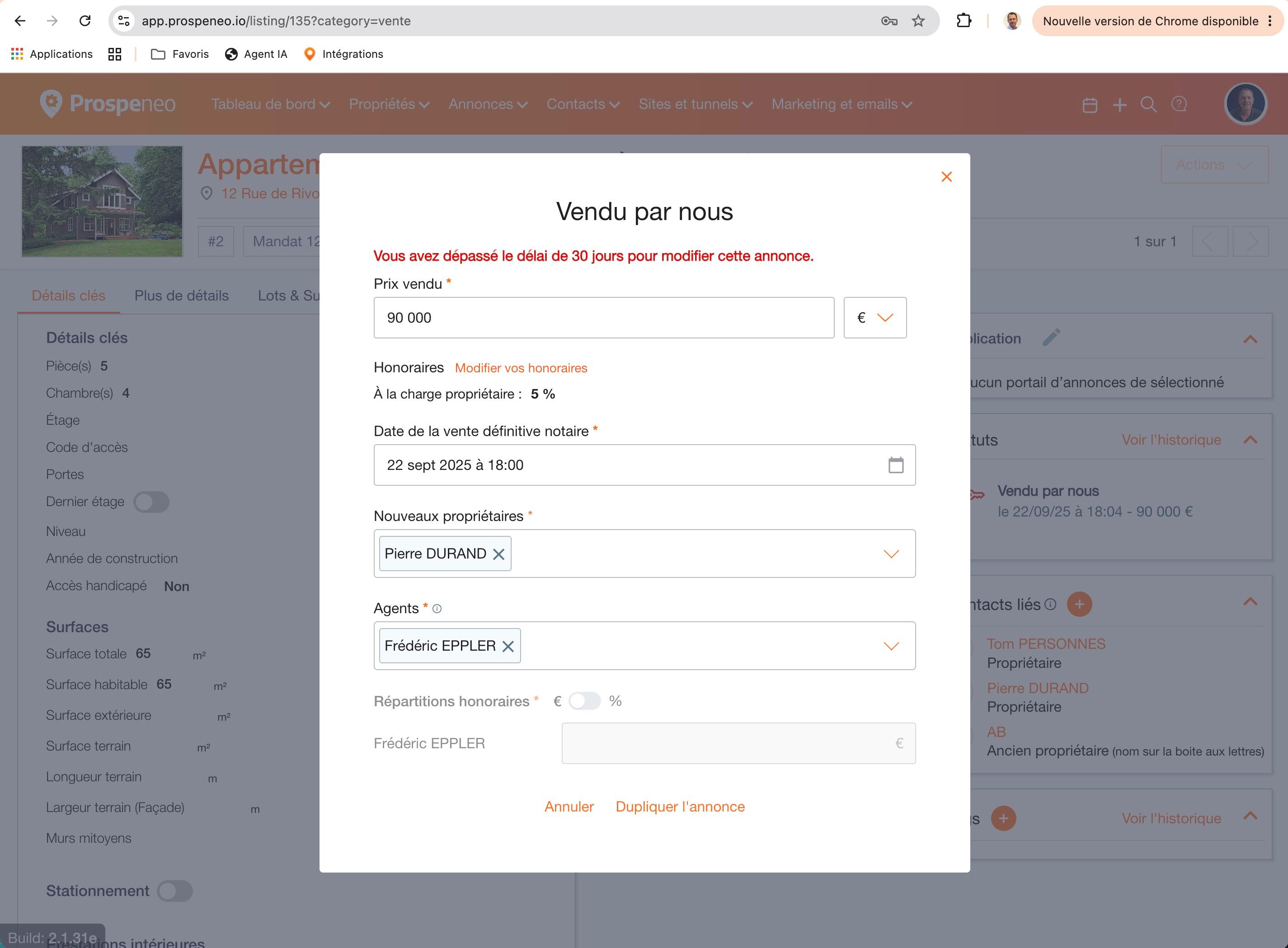Open Chrome extensions puzzle icon
Viewport: 1288px width, 948px height.
[964, 21]
